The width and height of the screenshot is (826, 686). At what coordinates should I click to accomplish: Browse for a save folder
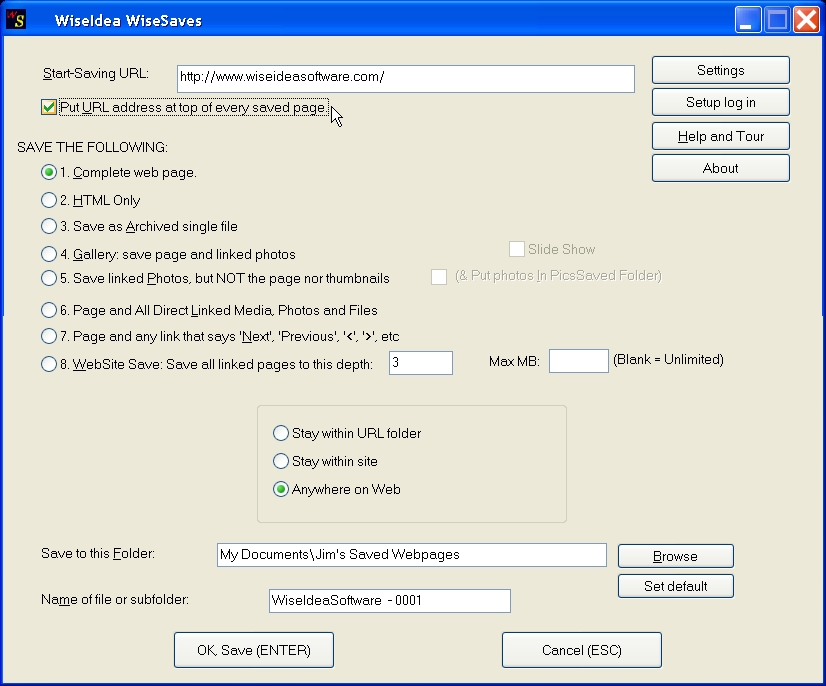click(x=676, y=556)
